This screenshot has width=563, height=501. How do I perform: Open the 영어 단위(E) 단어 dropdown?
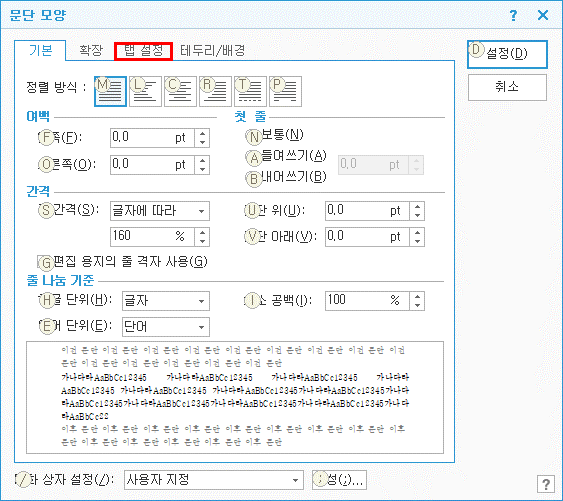[x=166, y=327]
